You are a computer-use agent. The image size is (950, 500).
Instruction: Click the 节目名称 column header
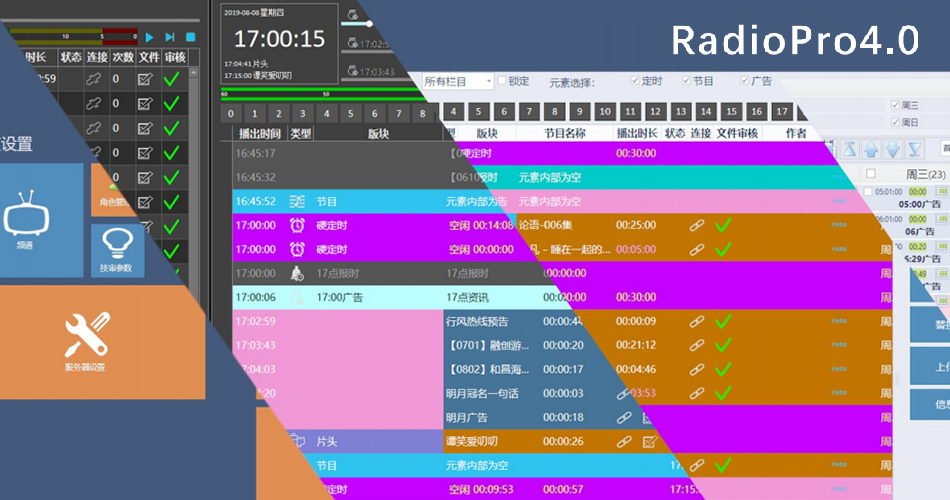[564, 133]
